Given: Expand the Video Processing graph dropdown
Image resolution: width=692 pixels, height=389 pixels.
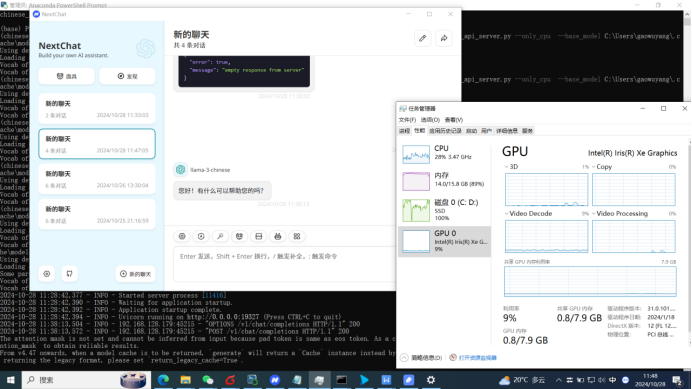Looking at the screenshot, I should point(594,213).
